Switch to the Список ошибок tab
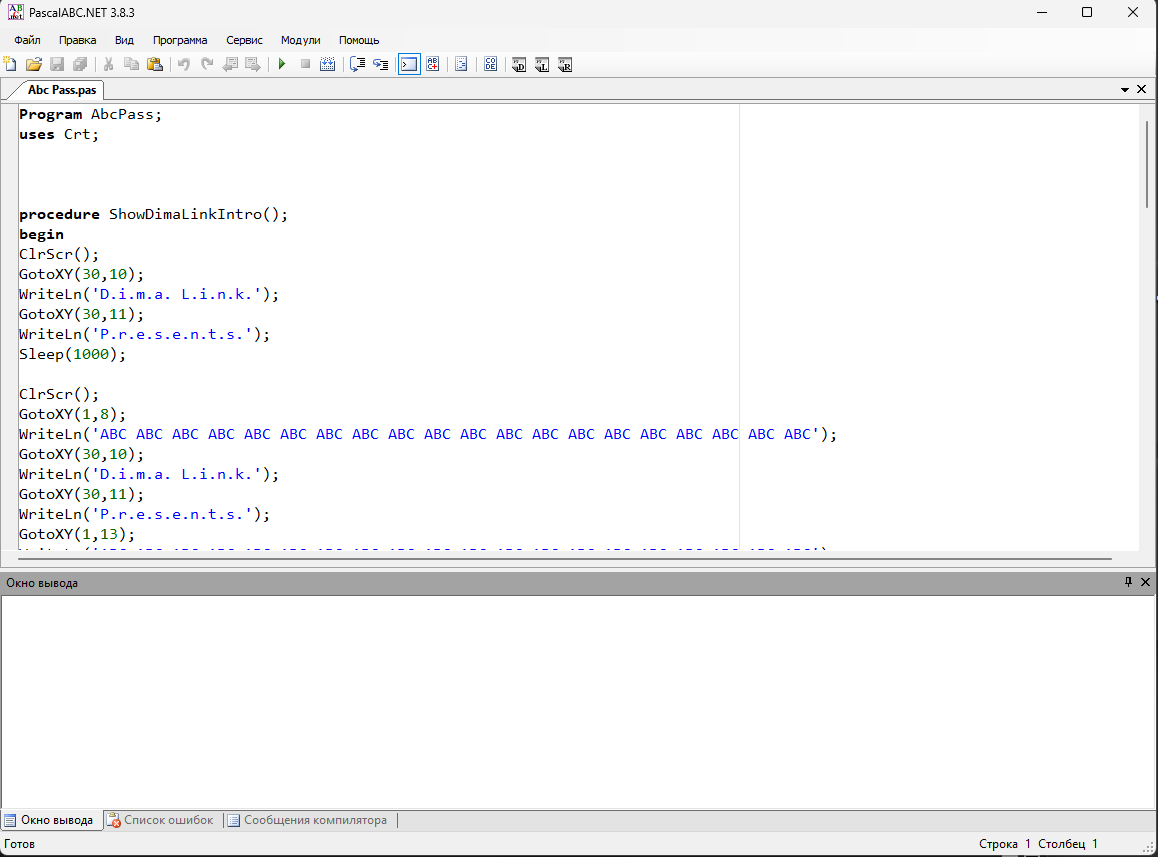Screen dimensions: 1158x857 point(160,820)
